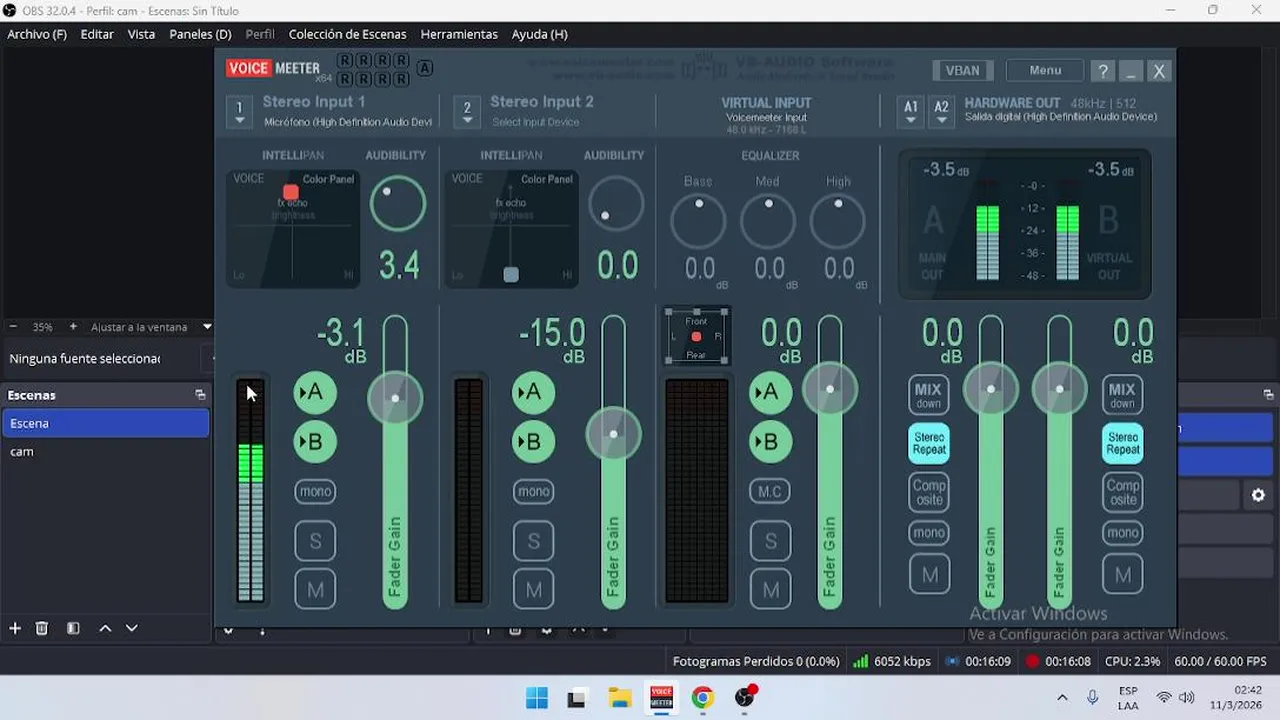Toggle Composite mode on bus B
The width and height of the screenshot is (1280, 720).
tap(1122, 492)
